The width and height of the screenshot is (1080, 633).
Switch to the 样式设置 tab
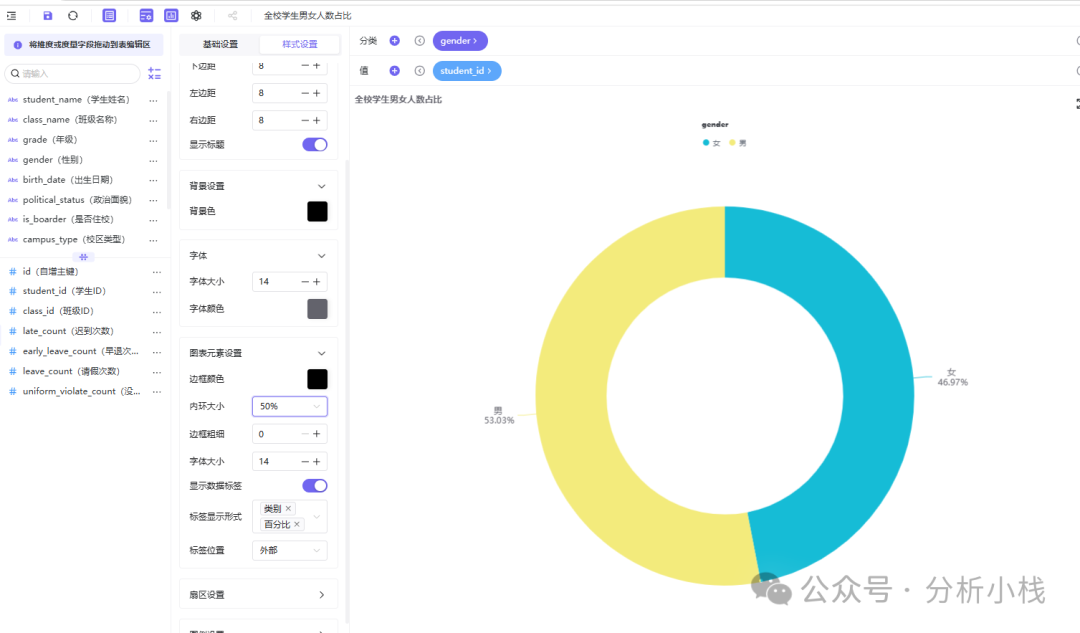pos(300,44)
